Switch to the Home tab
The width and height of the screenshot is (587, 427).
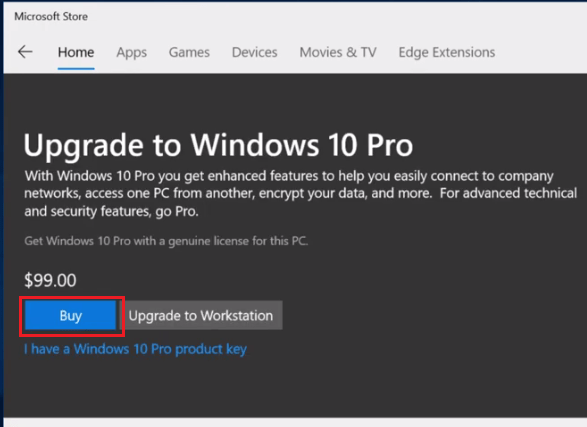76,52
